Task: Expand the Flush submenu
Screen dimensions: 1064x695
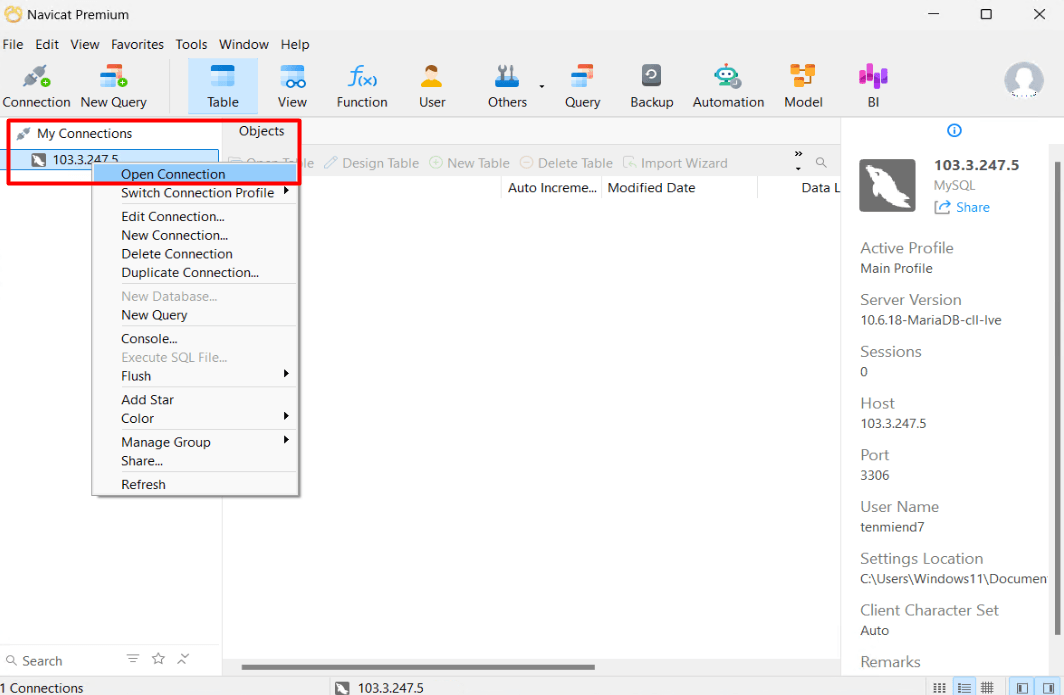Action: (195, 376)
